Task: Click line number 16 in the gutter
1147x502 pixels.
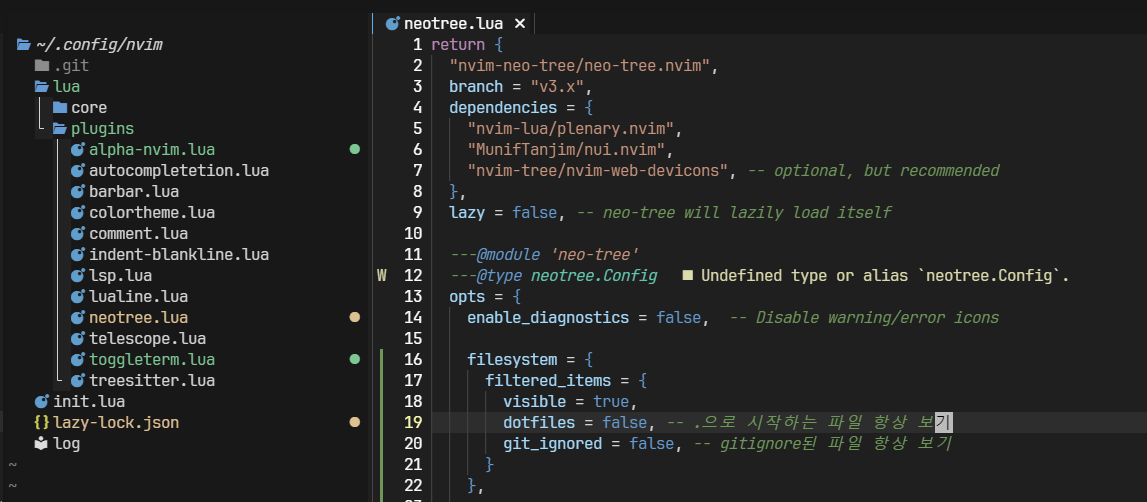Action: [x=413, y=359]
